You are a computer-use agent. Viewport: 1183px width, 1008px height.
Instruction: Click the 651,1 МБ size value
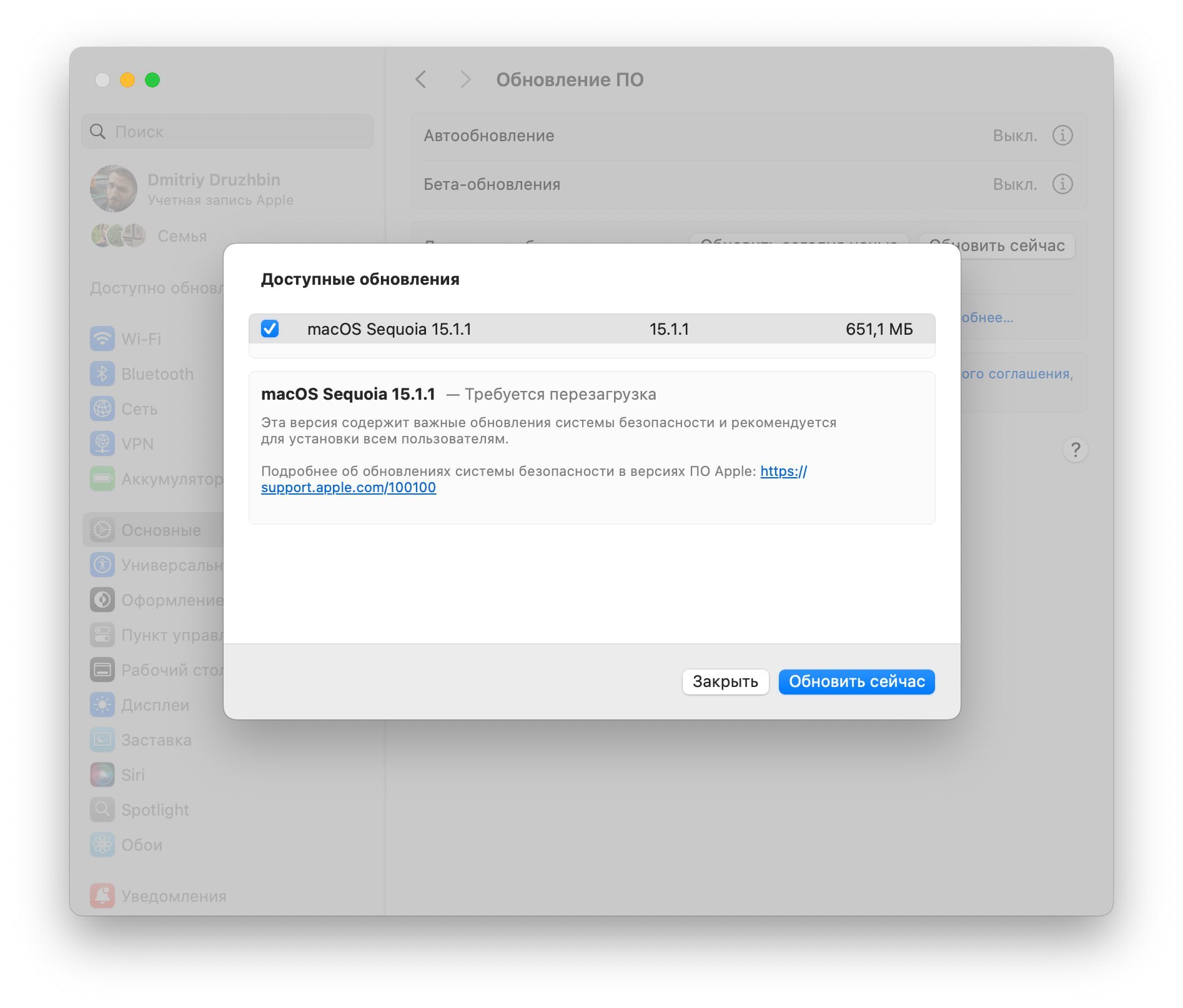(879, 329)
